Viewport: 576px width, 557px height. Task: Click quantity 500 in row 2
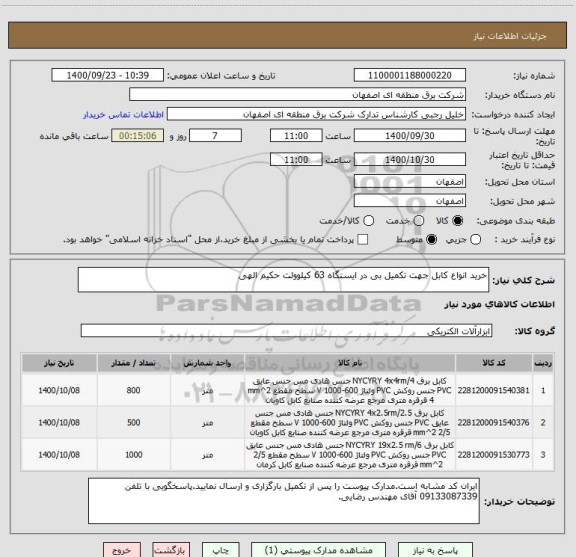click(133, 423)
